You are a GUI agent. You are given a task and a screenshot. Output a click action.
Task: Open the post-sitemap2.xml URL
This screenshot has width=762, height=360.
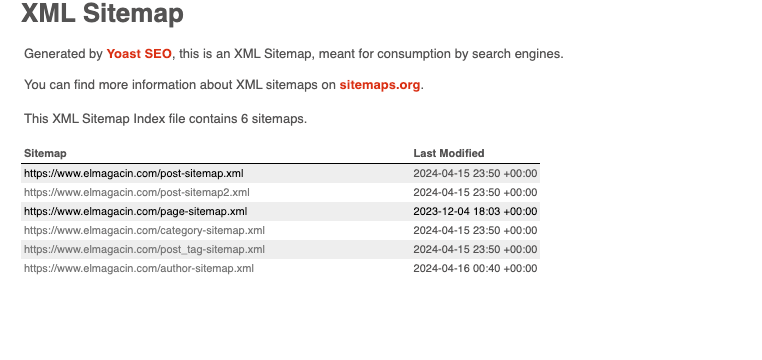tap(137, 192)
